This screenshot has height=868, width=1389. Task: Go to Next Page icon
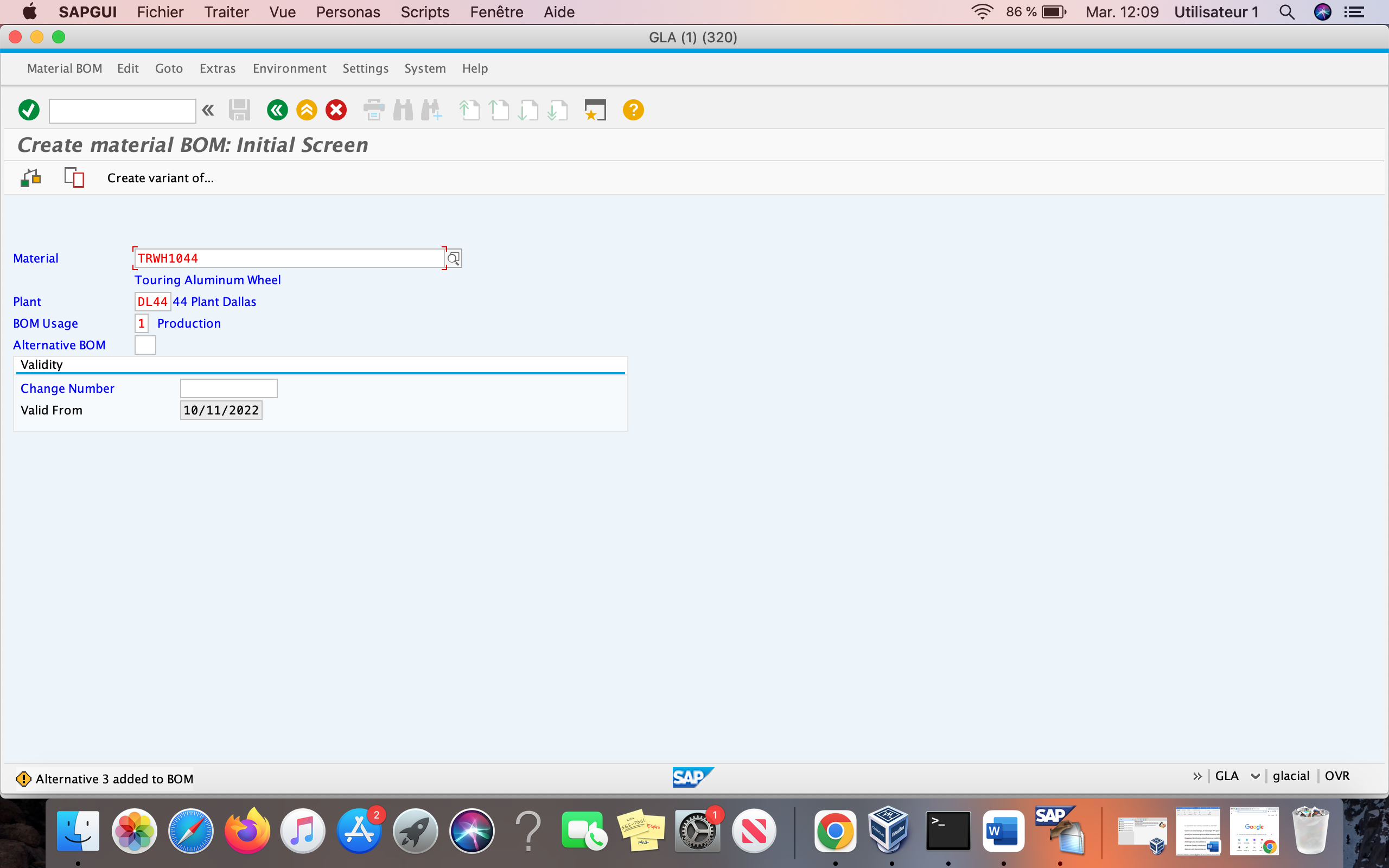[527, 110]
